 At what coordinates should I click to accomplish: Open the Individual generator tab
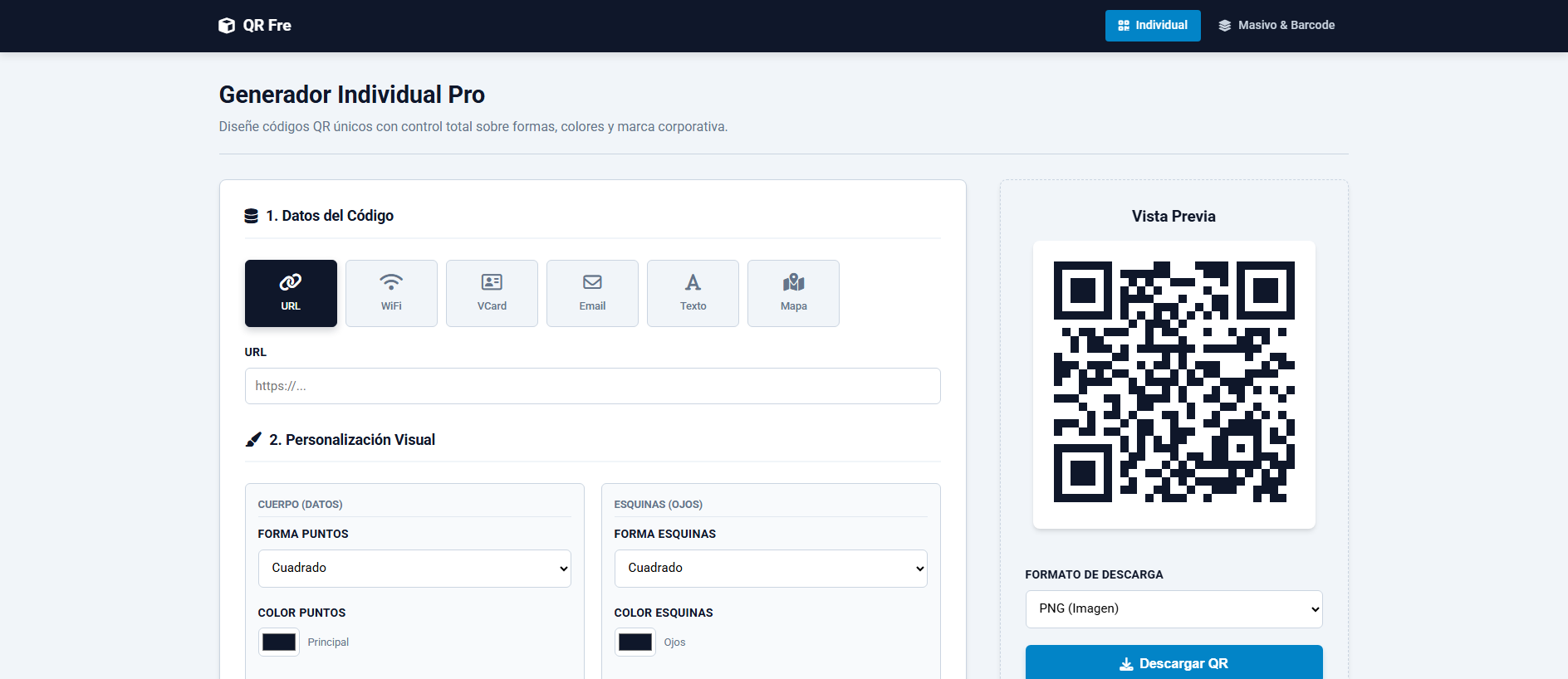tap(1153, 26)
